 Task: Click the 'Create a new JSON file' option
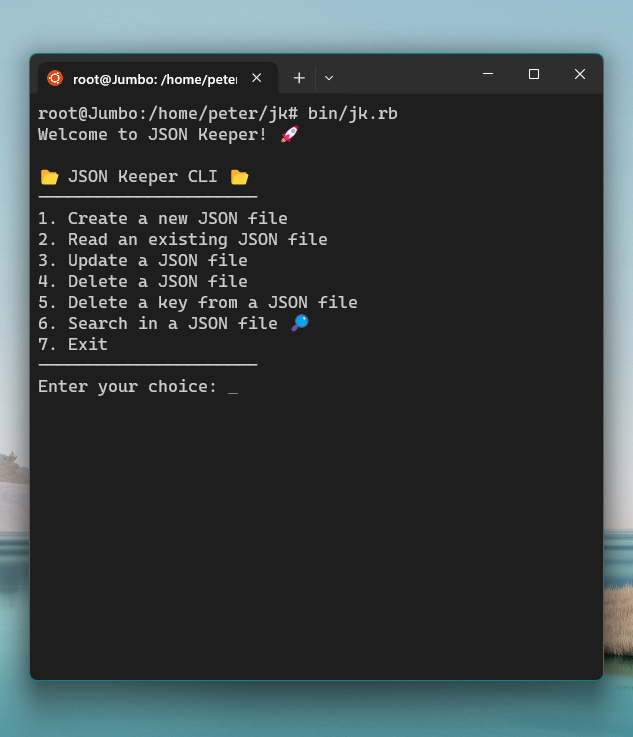coord(162,218)
